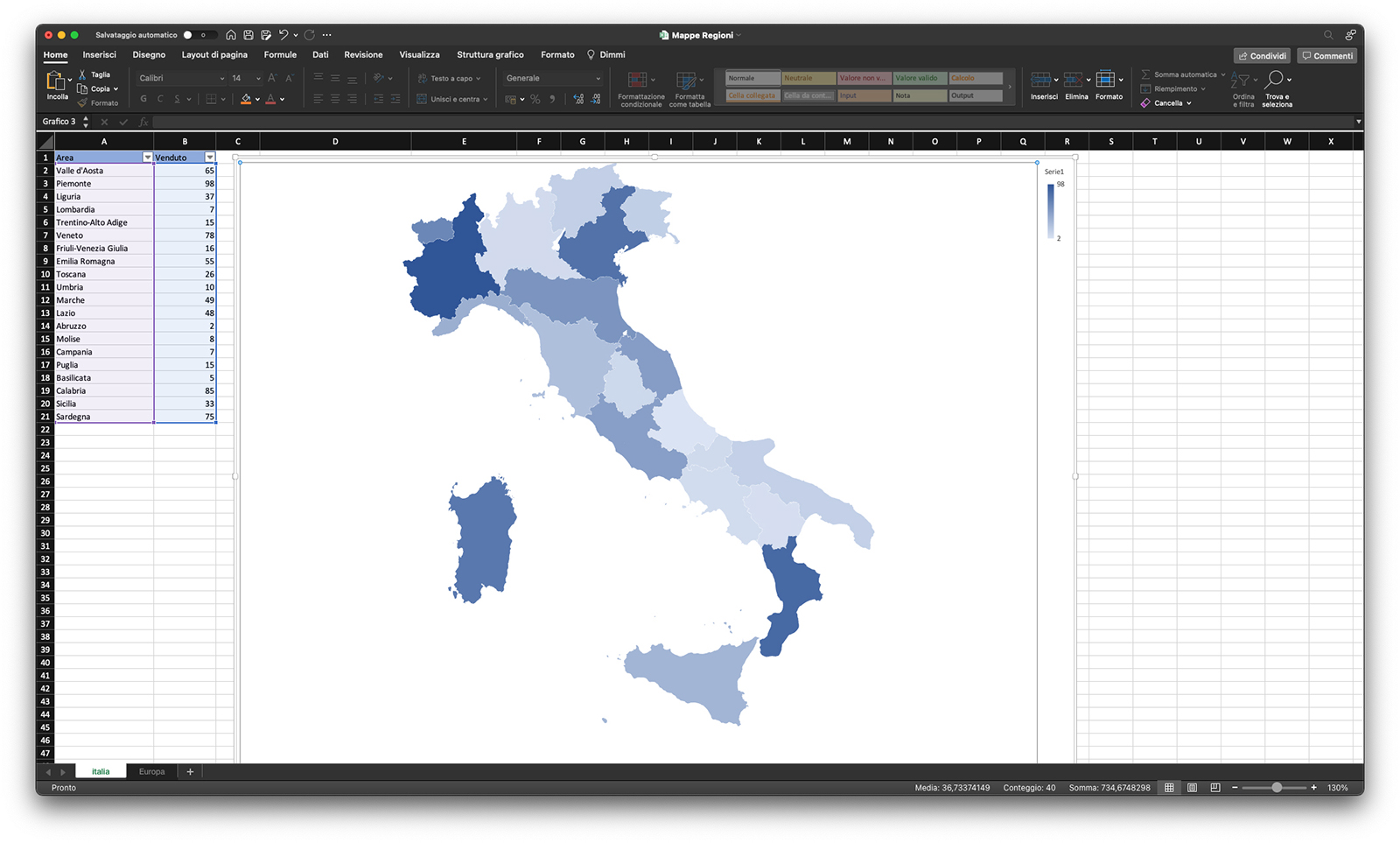Open the Area column filter dropdown
The image size is (1400, 843).
coord(147,158)
